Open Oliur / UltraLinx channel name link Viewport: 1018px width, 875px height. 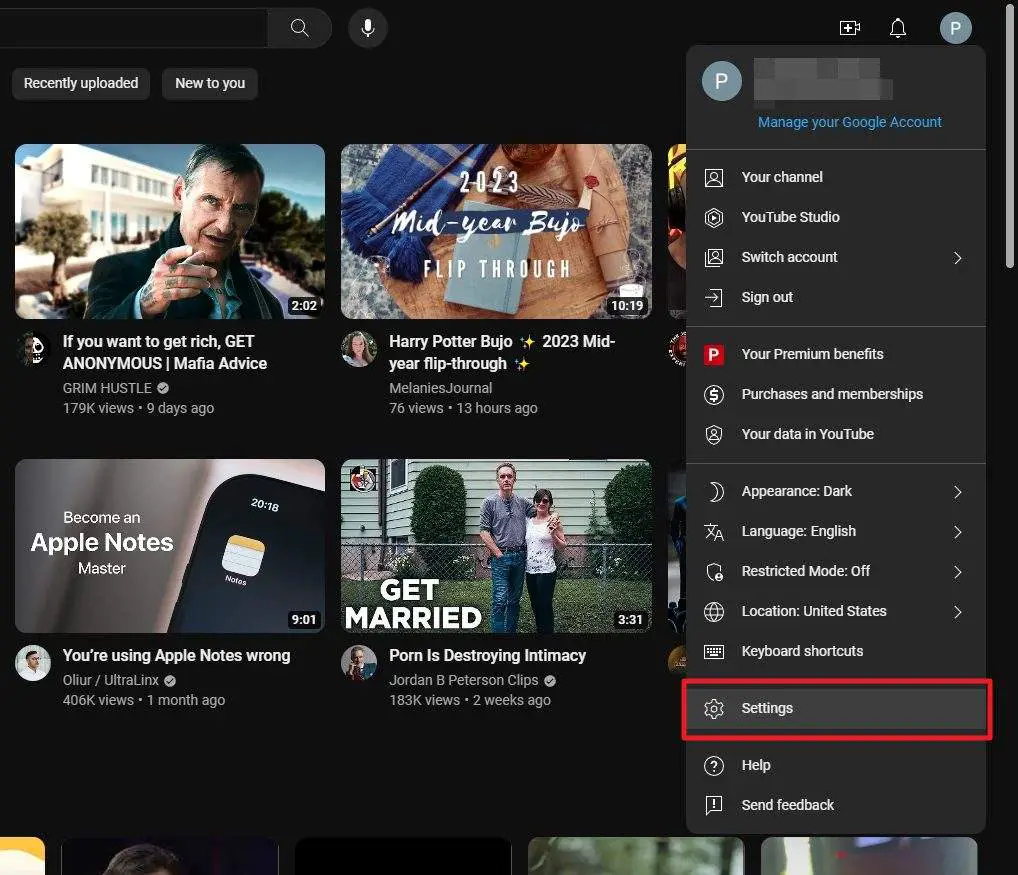[x=111, y=680]
